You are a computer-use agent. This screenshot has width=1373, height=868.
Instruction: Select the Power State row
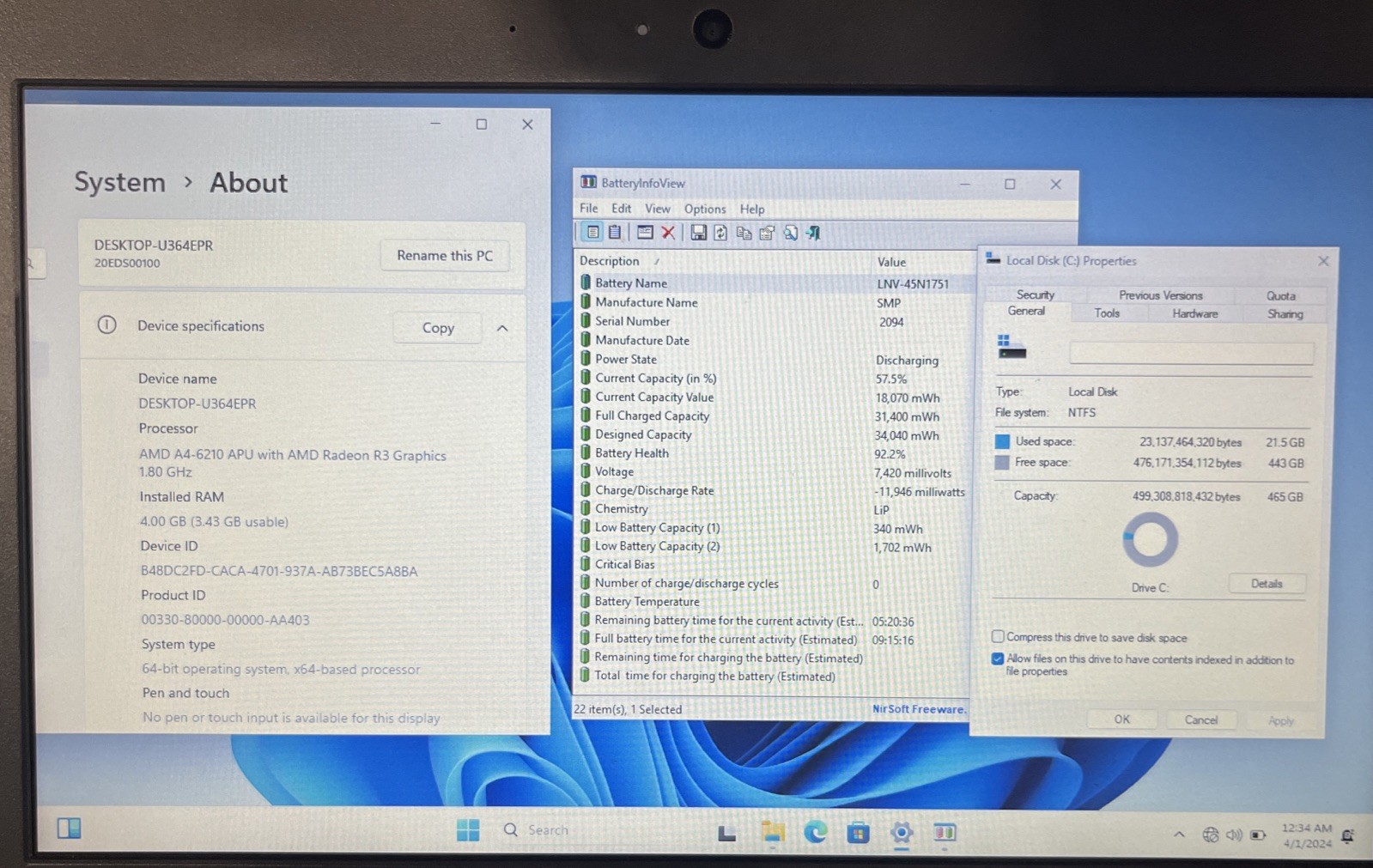(x=772, y=359)
